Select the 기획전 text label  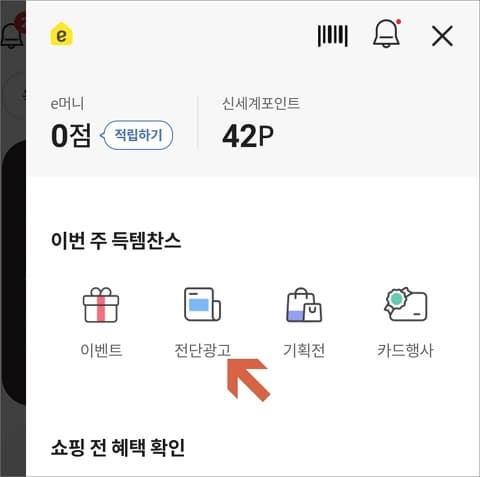coord(304,350)
